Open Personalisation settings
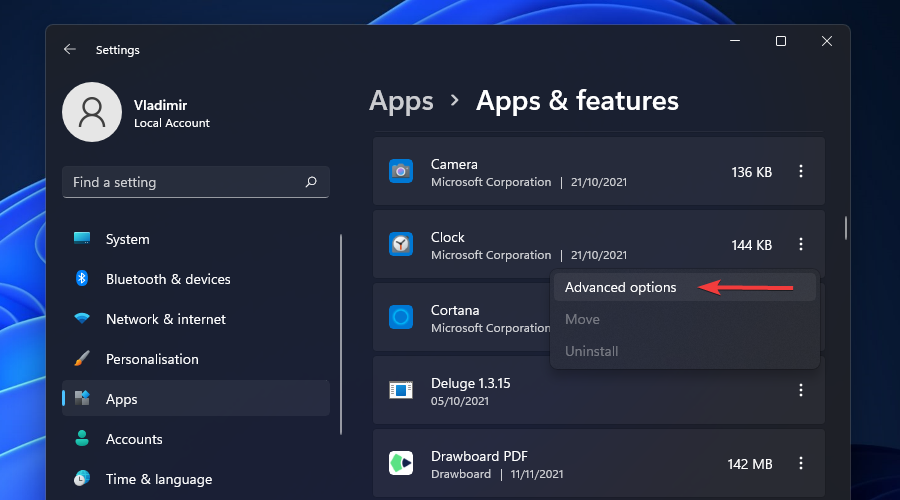Viewport: 900px width, 500px height. point(196,359)
